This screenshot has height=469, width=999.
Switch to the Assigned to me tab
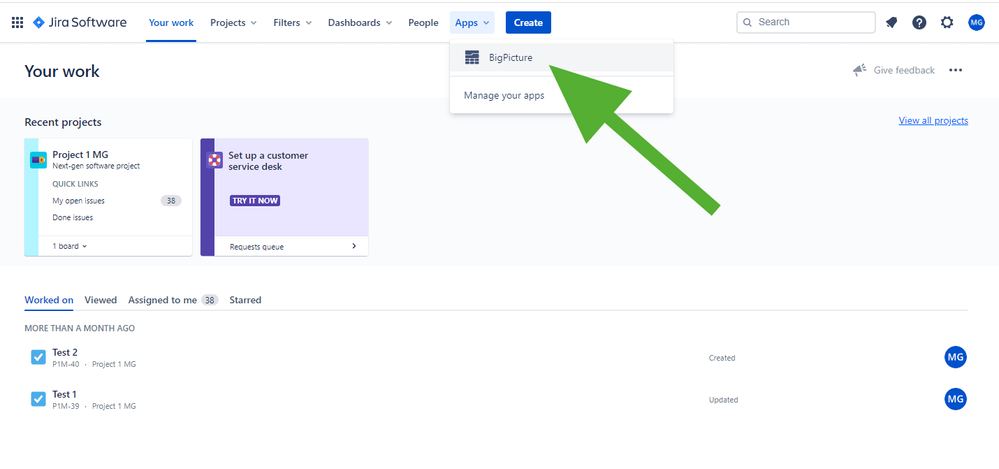pos(173,299)
